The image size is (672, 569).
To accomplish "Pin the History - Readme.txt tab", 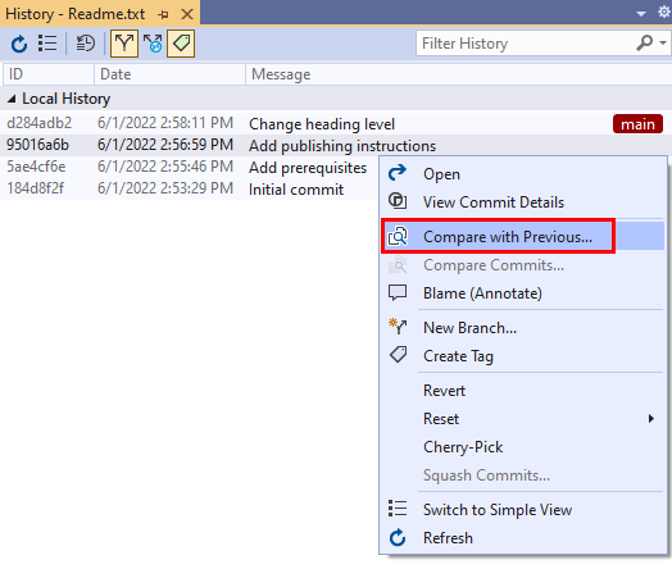I will 164,13.
